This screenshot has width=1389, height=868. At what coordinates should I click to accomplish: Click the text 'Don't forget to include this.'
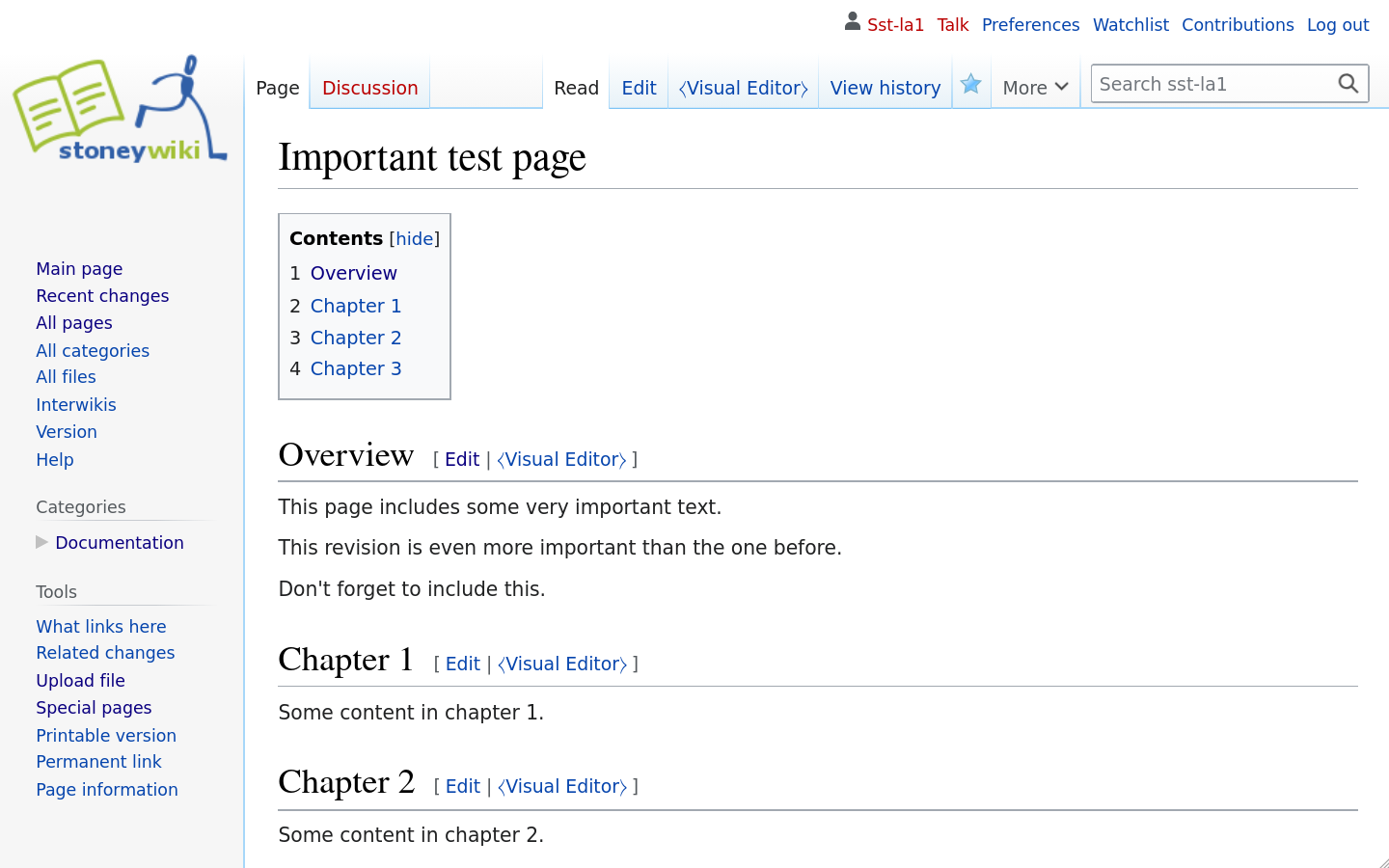(x=412, y=589)
